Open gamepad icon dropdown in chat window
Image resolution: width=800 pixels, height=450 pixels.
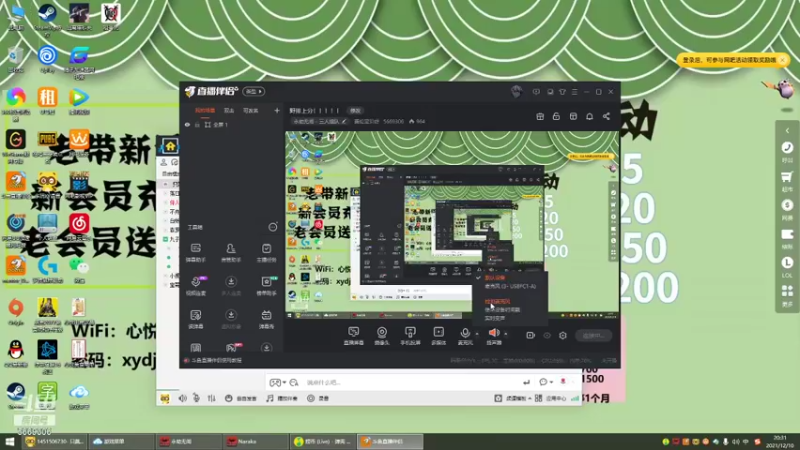tap(277, 382)
